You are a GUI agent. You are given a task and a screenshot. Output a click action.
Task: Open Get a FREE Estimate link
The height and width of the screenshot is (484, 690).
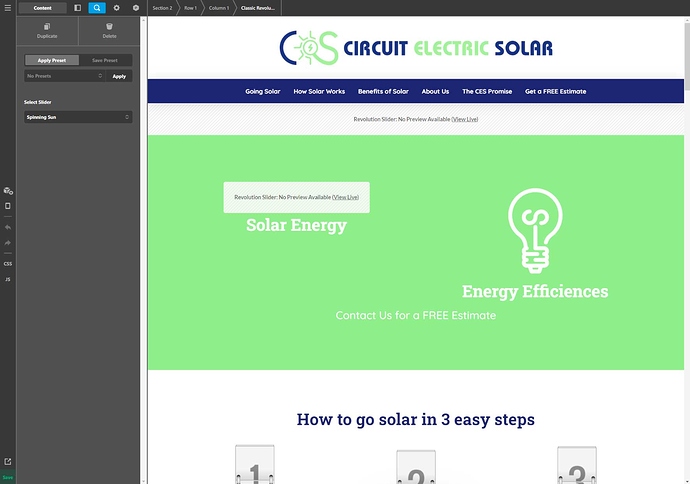click(x=555, y=92)
